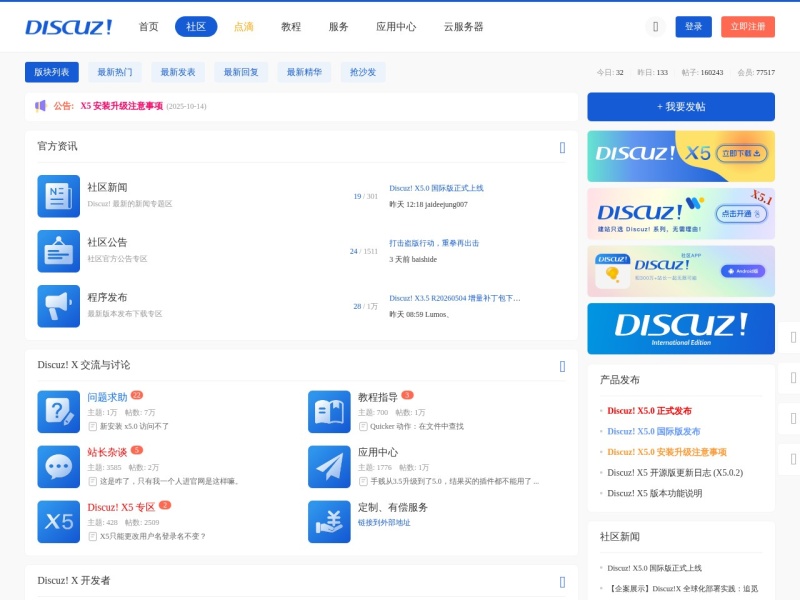Select 社区 in top navigation
The image size is (800, 600).
click(196, 27)
